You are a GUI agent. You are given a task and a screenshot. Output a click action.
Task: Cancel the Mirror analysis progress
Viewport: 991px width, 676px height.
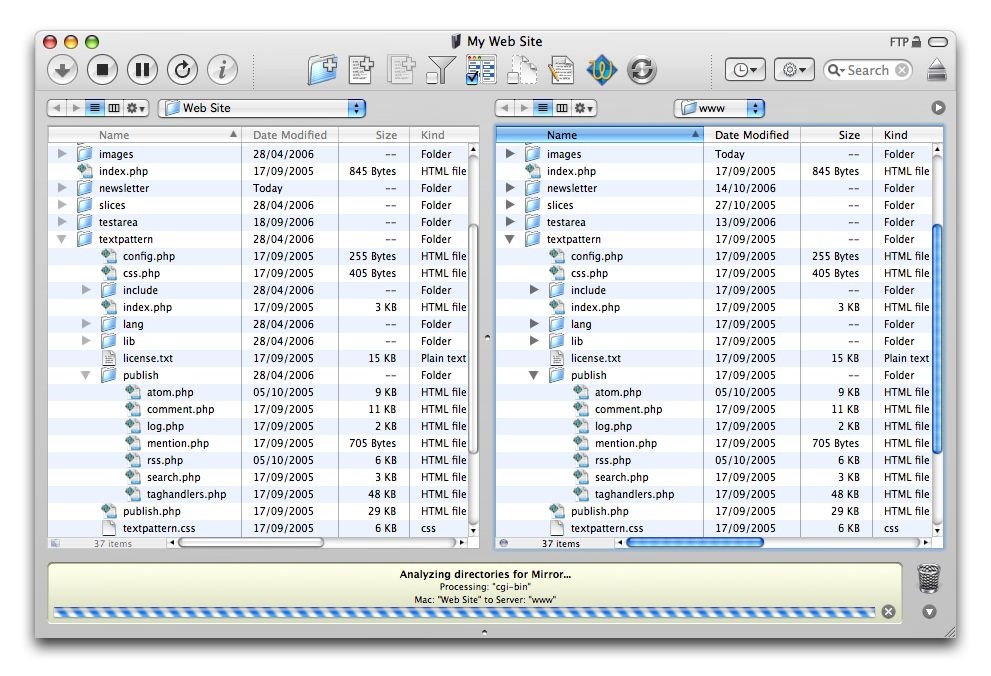(888, 612)
